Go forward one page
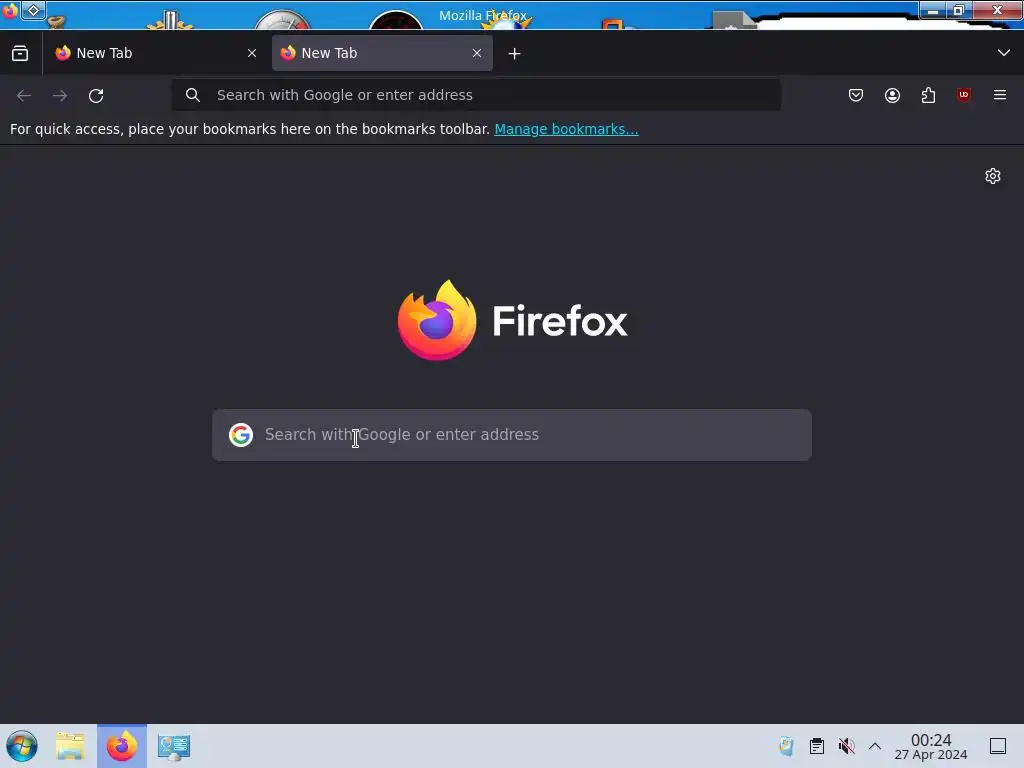The image size is (1024, 768). (x=60, y=95)
